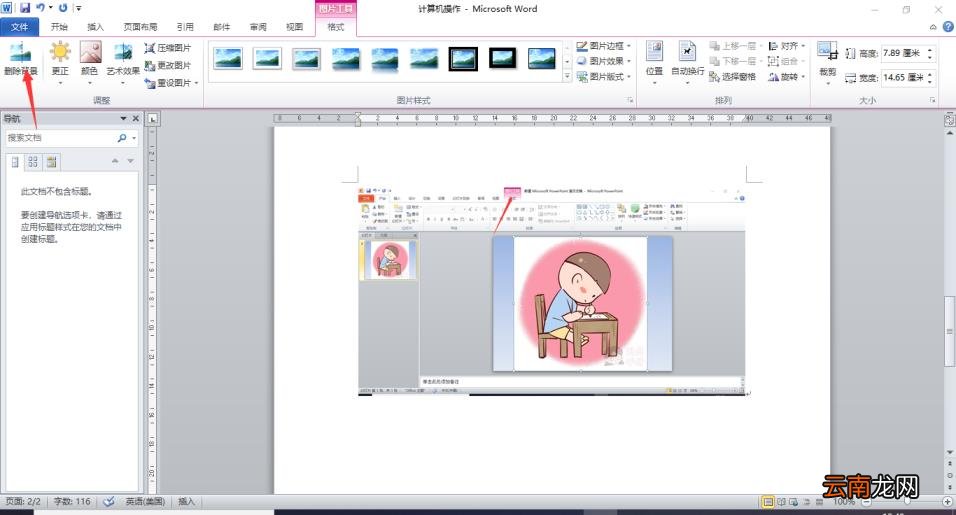956x515 pixels.
Task: Click the Redo icon in Quick Access Toolbar
Action: point(63,8)
